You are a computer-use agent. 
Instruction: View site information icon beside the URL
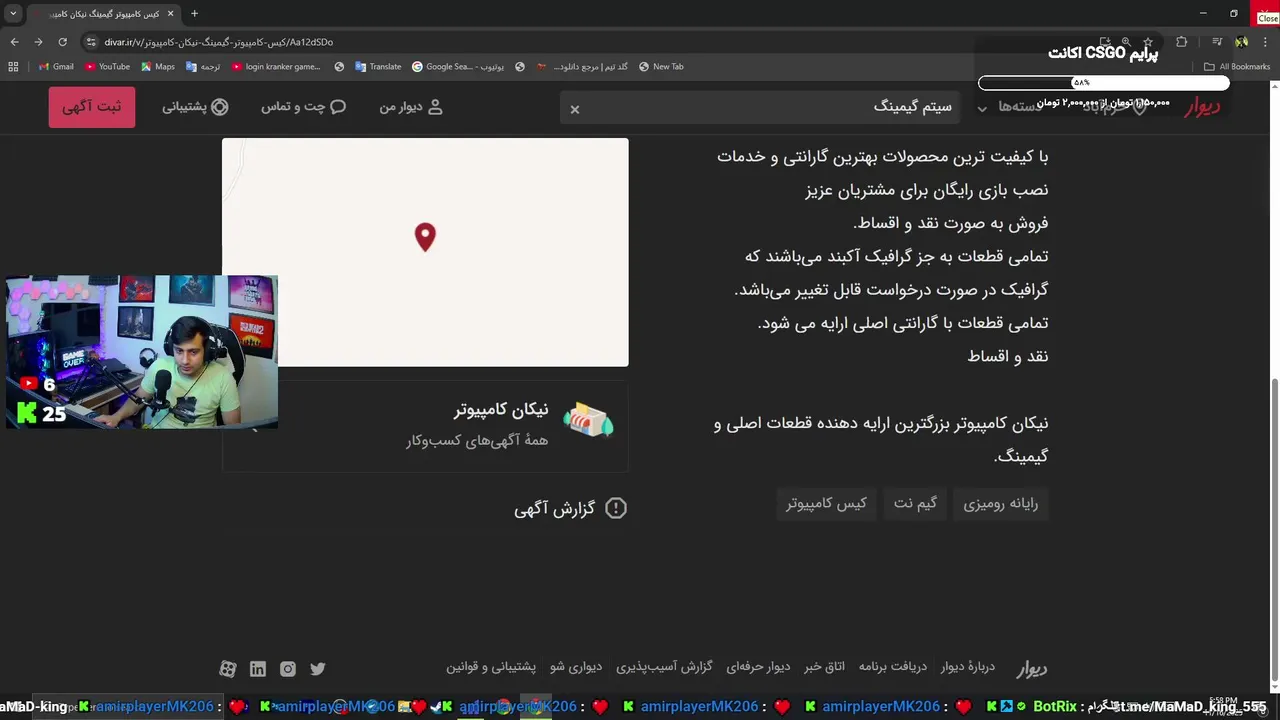tap(91, 42)
